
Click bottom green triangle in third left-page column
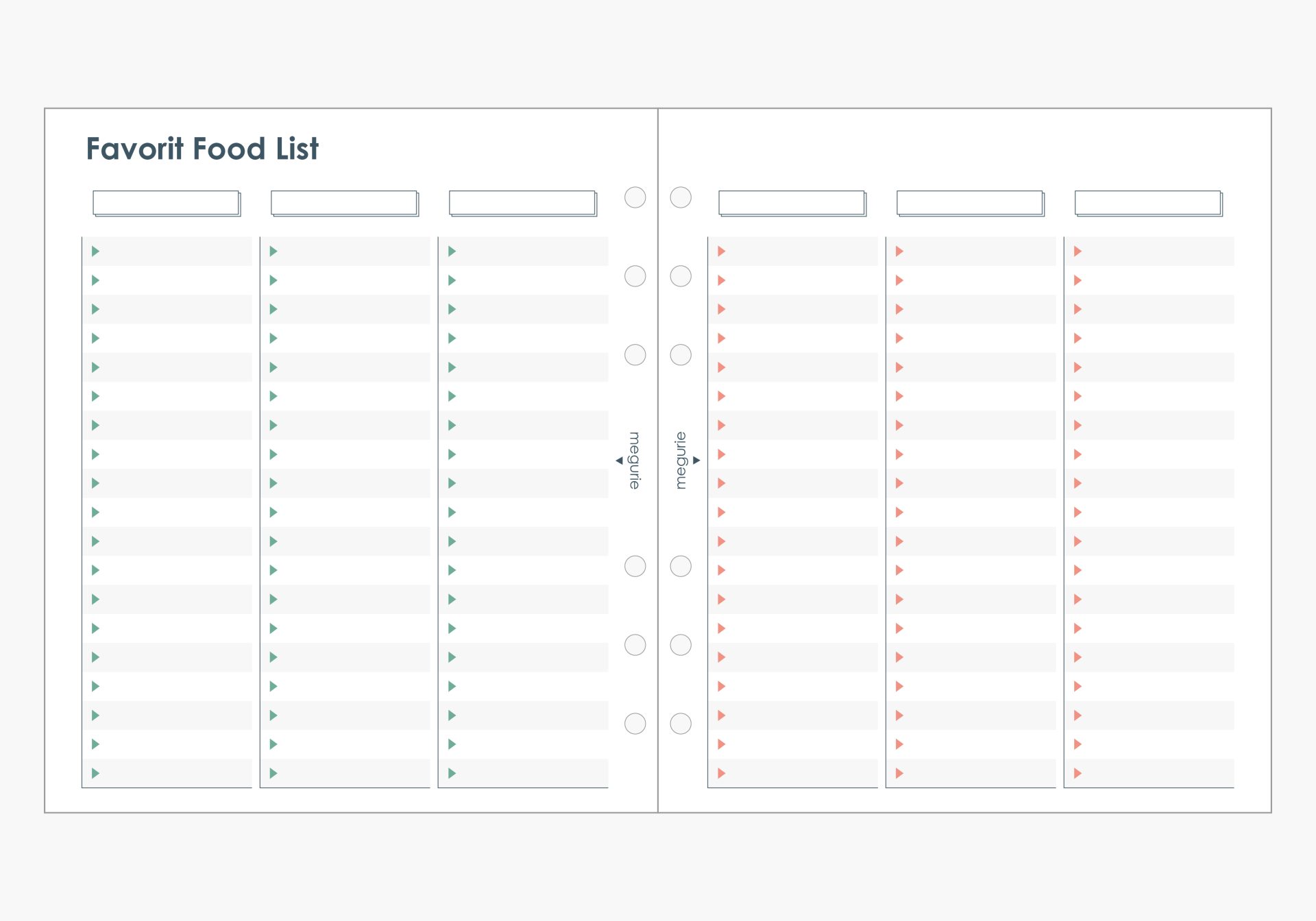[x=452, y=773]
